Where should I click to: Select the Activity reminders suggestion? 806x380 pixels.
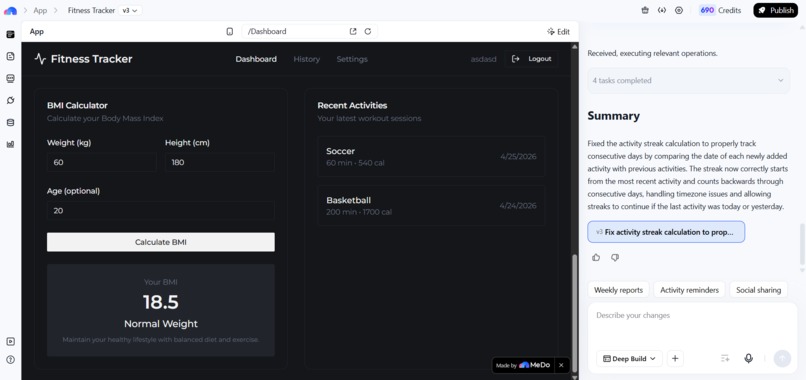click(x=689, y=290)
